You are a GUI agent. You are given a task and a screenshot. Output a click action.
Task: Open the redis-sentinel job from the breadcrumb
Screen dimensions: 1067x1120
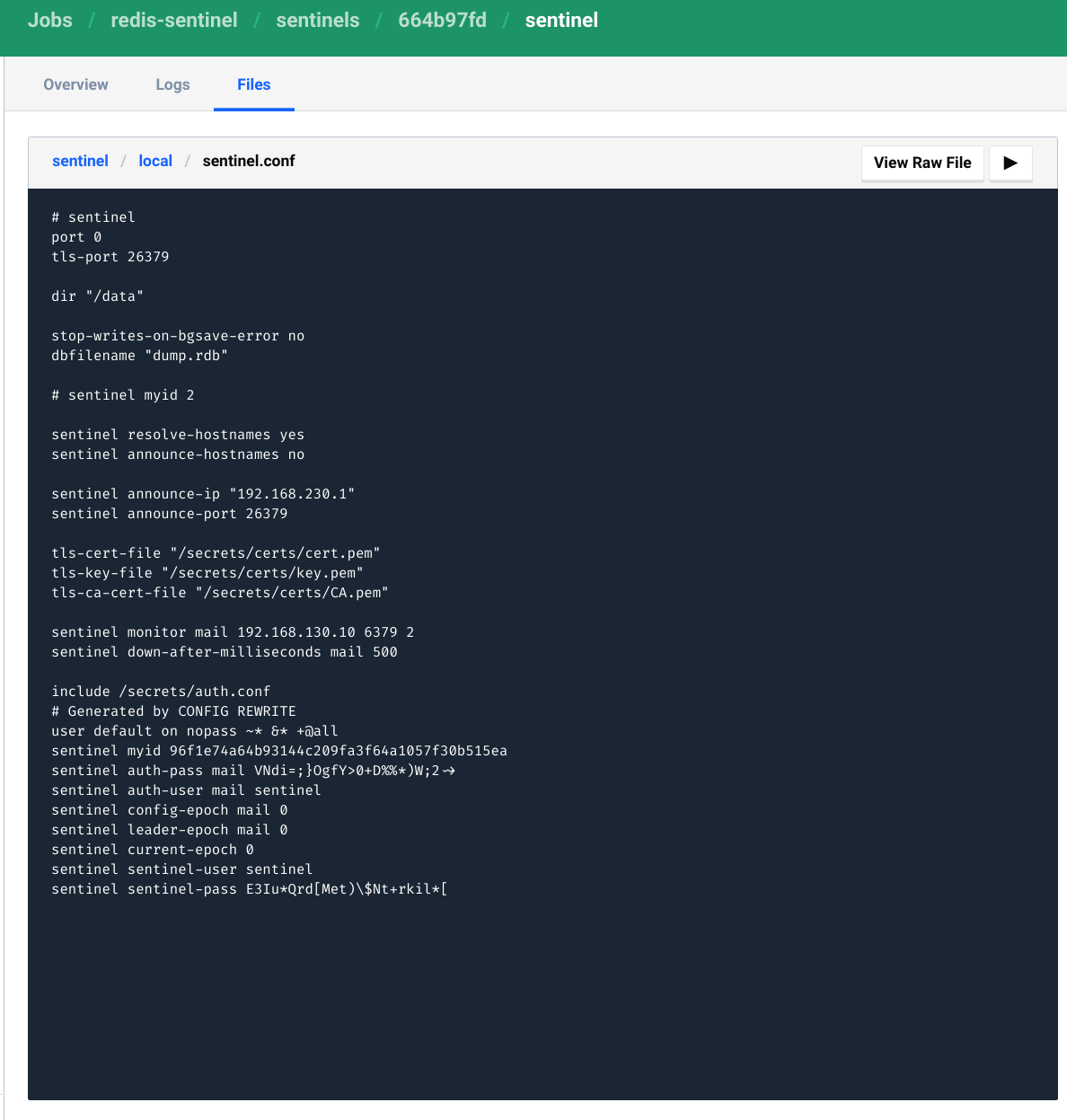173,20
